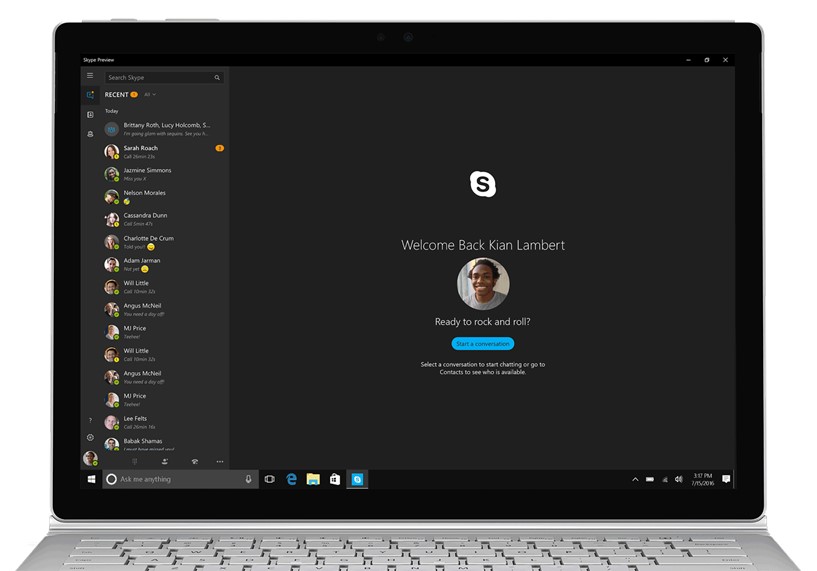
Task: Click the Skype logo in welcome pane
Action: [x=483, y=184]
